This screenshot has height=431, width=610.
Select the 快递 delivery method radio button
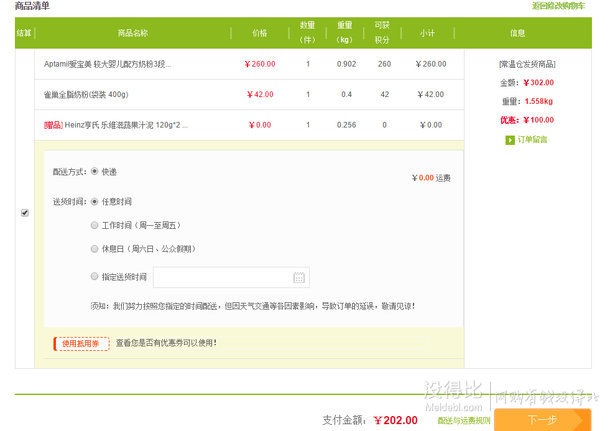pyautogui.click(x=95, y=171)
